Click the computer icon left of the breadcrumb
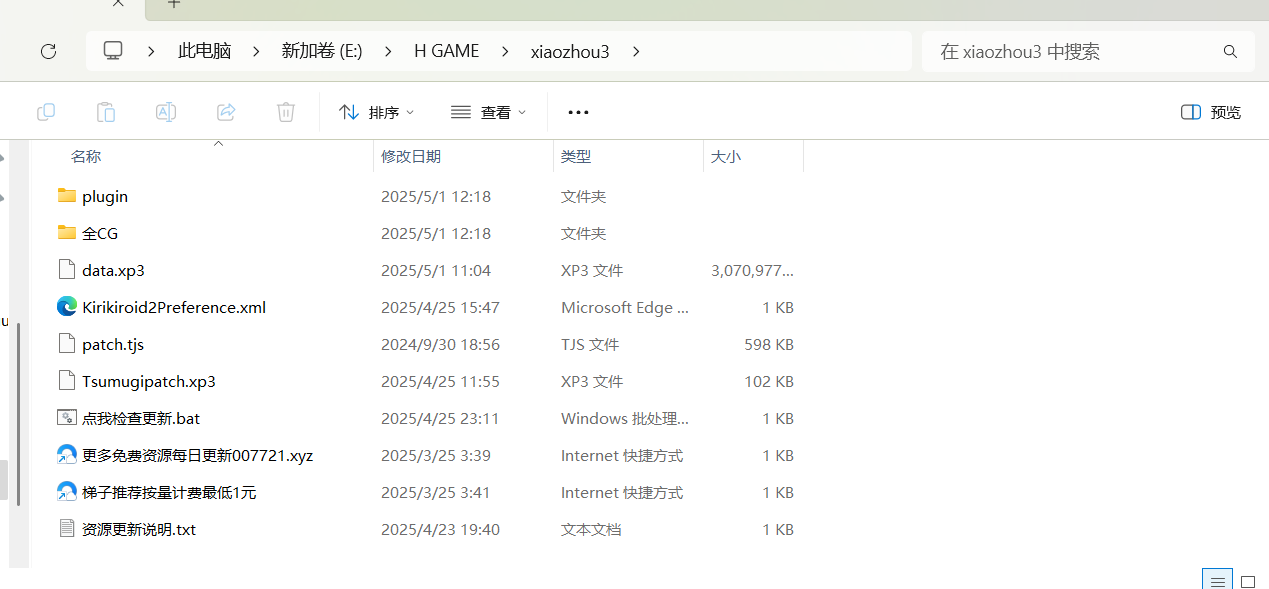 (x=113, y=50)
